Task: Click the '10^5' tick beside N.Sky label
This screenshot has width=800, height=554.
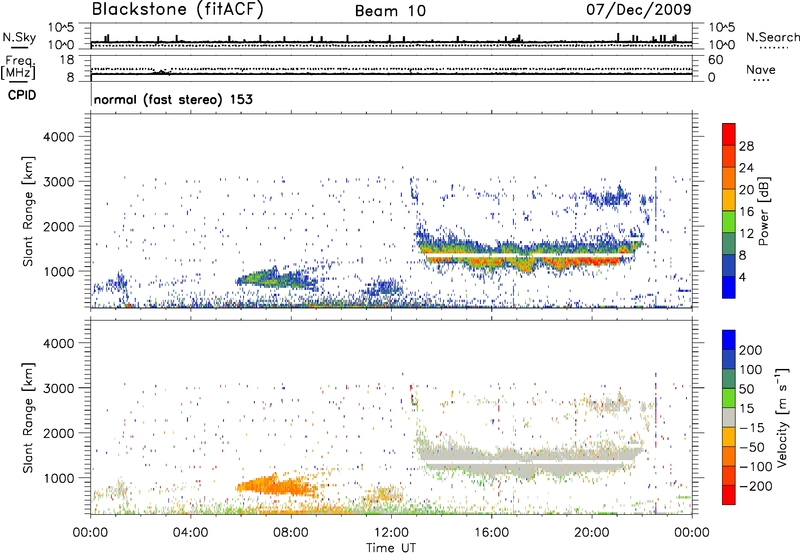Action: click(61, 28)
